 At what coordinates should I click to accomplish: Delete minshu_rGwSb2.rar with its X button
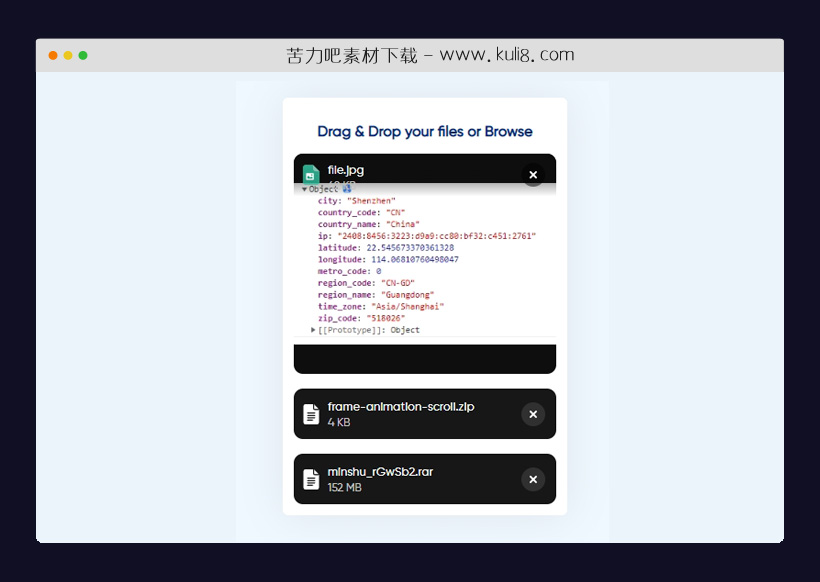[533, 480]
